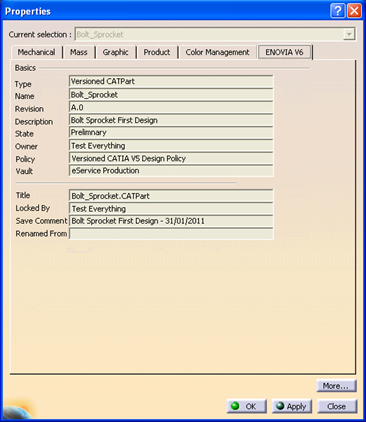Select the Graphic tab

click(x=116, y=52)
